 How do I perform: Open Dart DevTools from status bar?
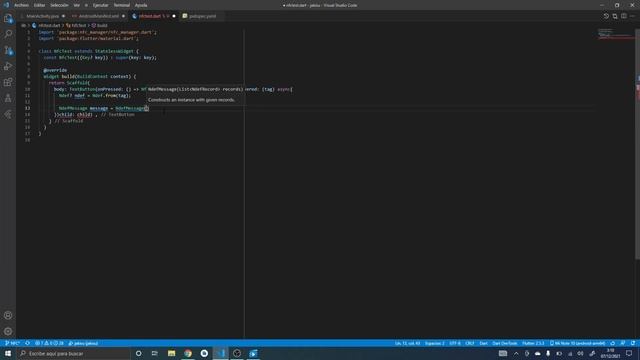505,343
